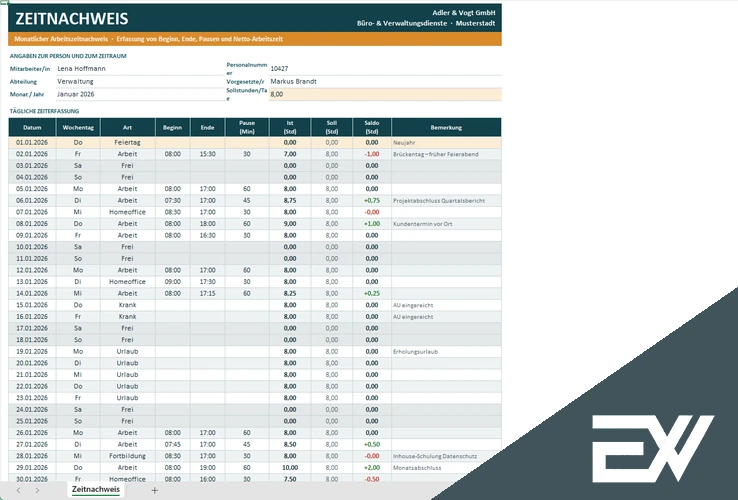Screen dimensions: 738x500
Task: Click the Soll (Std) column header
Action: [332, 128]
